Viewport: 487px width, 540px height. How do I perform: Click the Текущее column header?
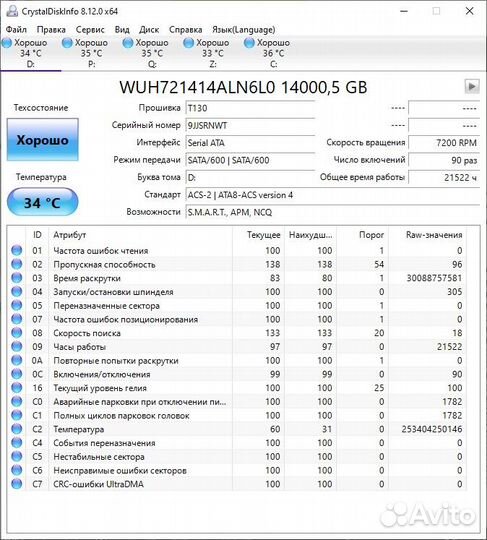259,235
